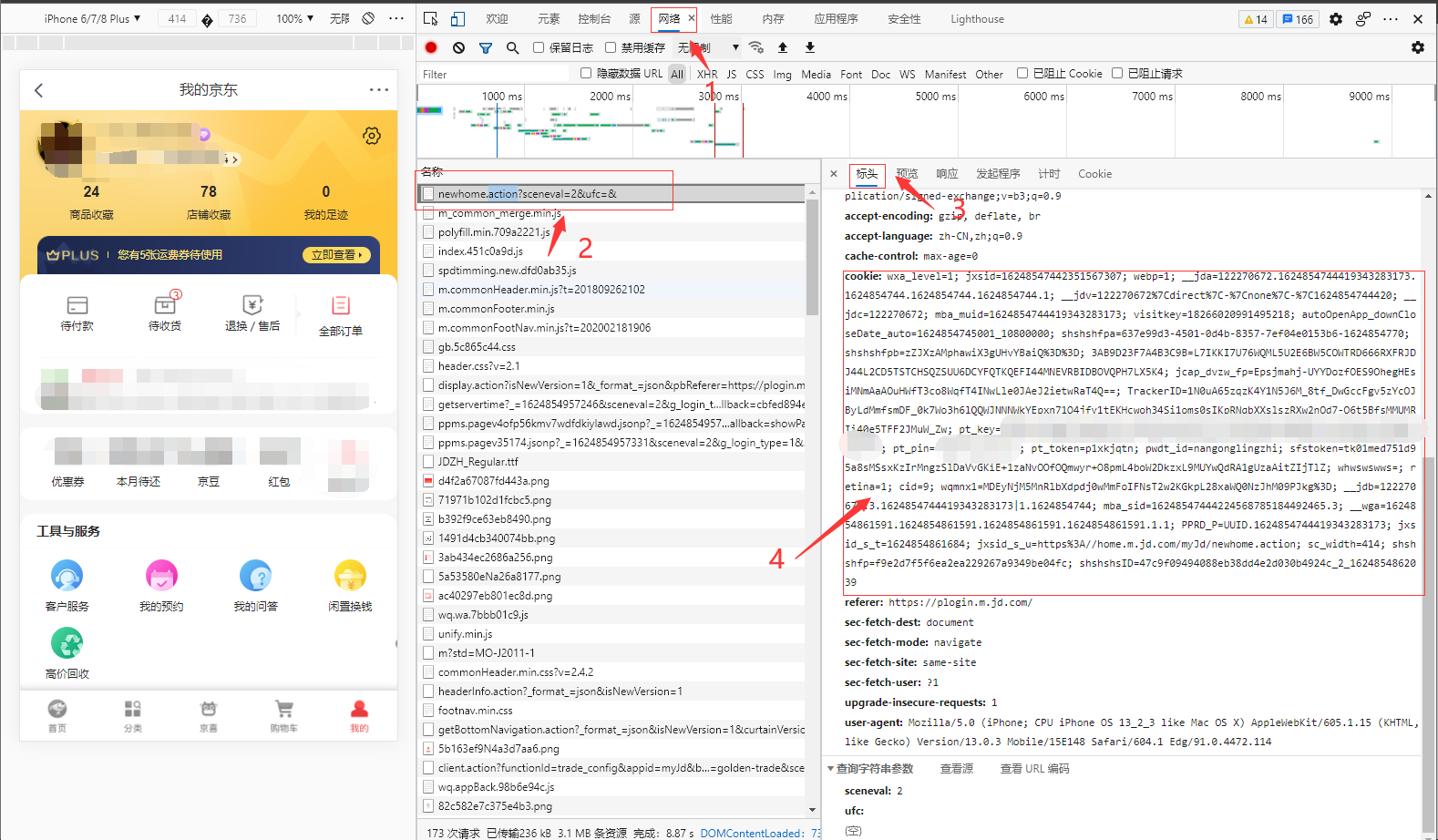1438x840 pixels.
Task: Toggle the network filter funnel icon
Action: coord(486,47)
